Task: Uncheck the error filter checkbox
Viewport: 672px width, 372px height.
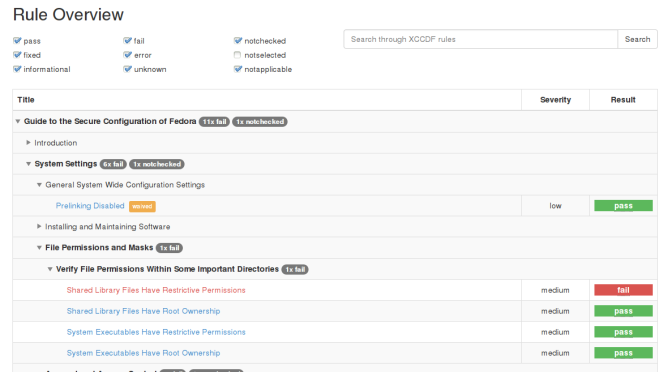Action: click(127, 55)
